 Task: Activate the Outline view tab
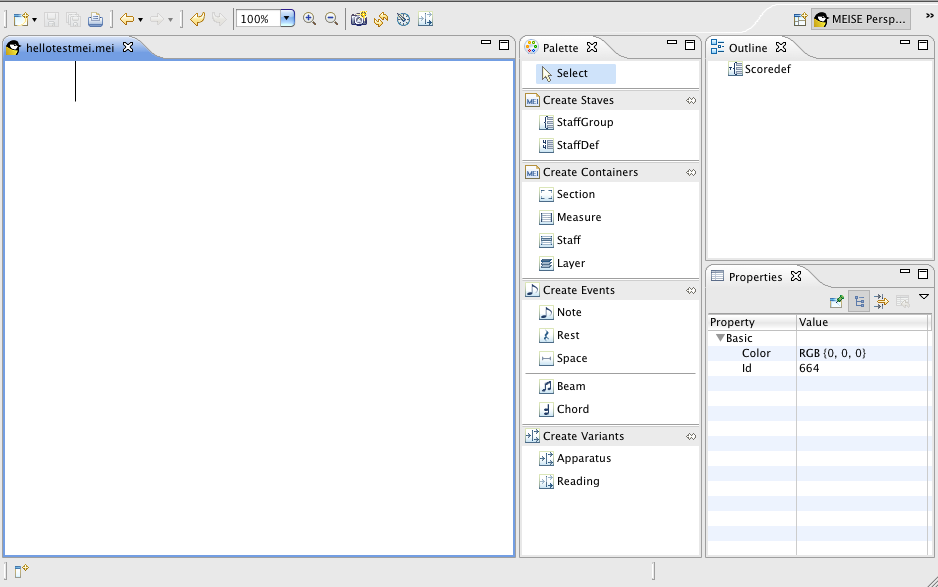[747, 48]
